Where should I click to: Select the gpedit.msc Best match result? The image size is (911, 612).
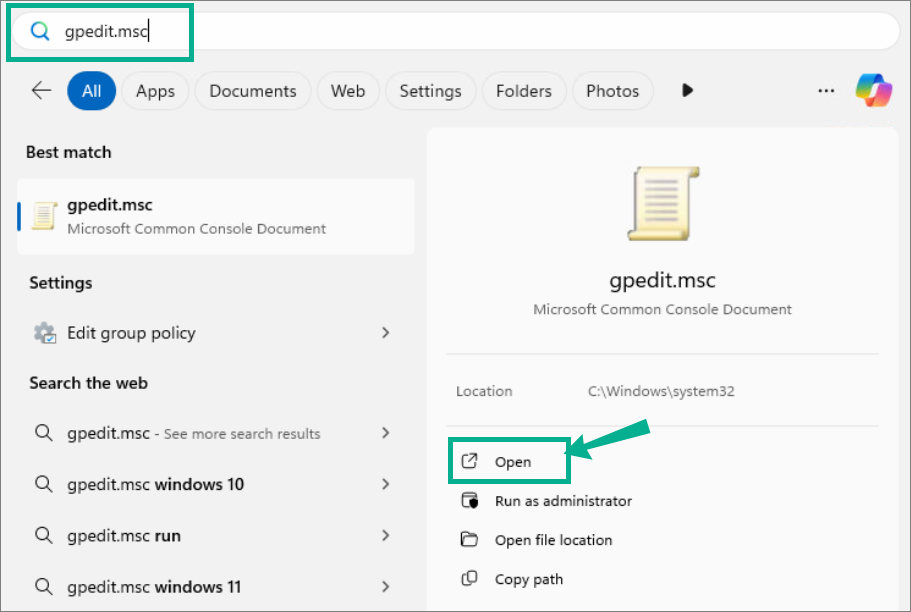click(x=216, y=216)
